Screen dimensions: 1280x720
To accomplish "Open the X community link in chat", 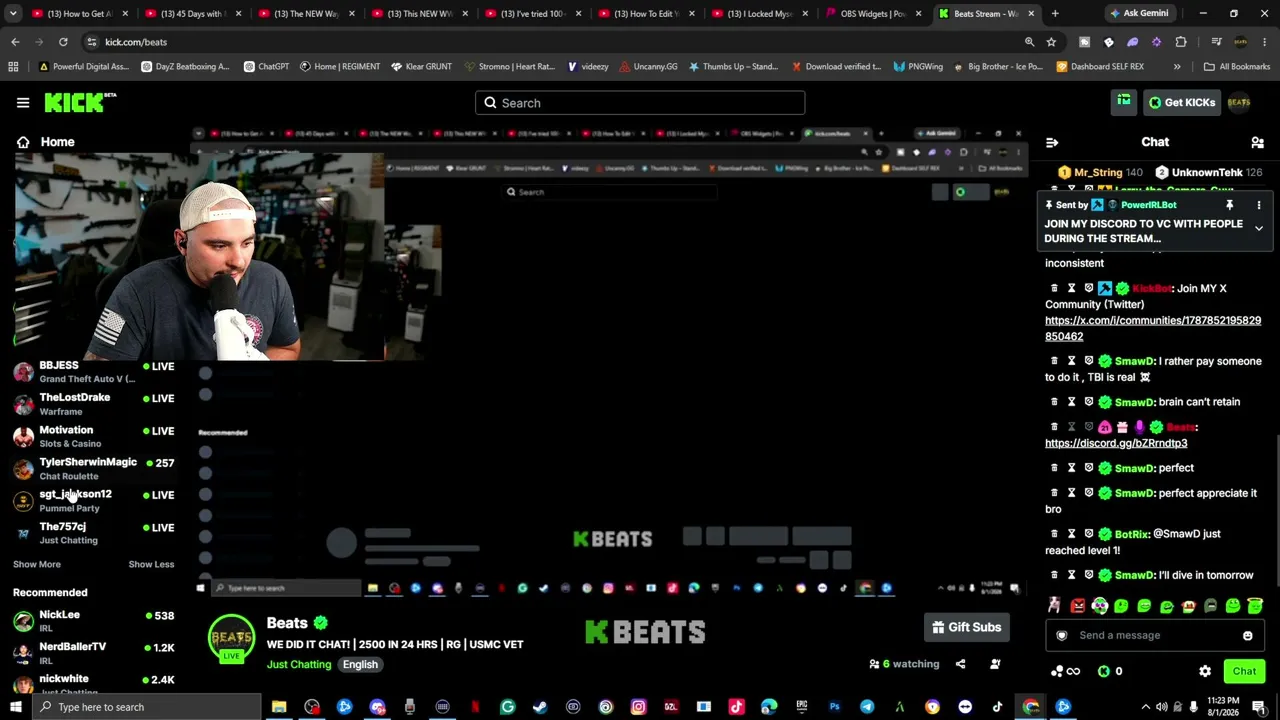I will (x=1153, y=328).
